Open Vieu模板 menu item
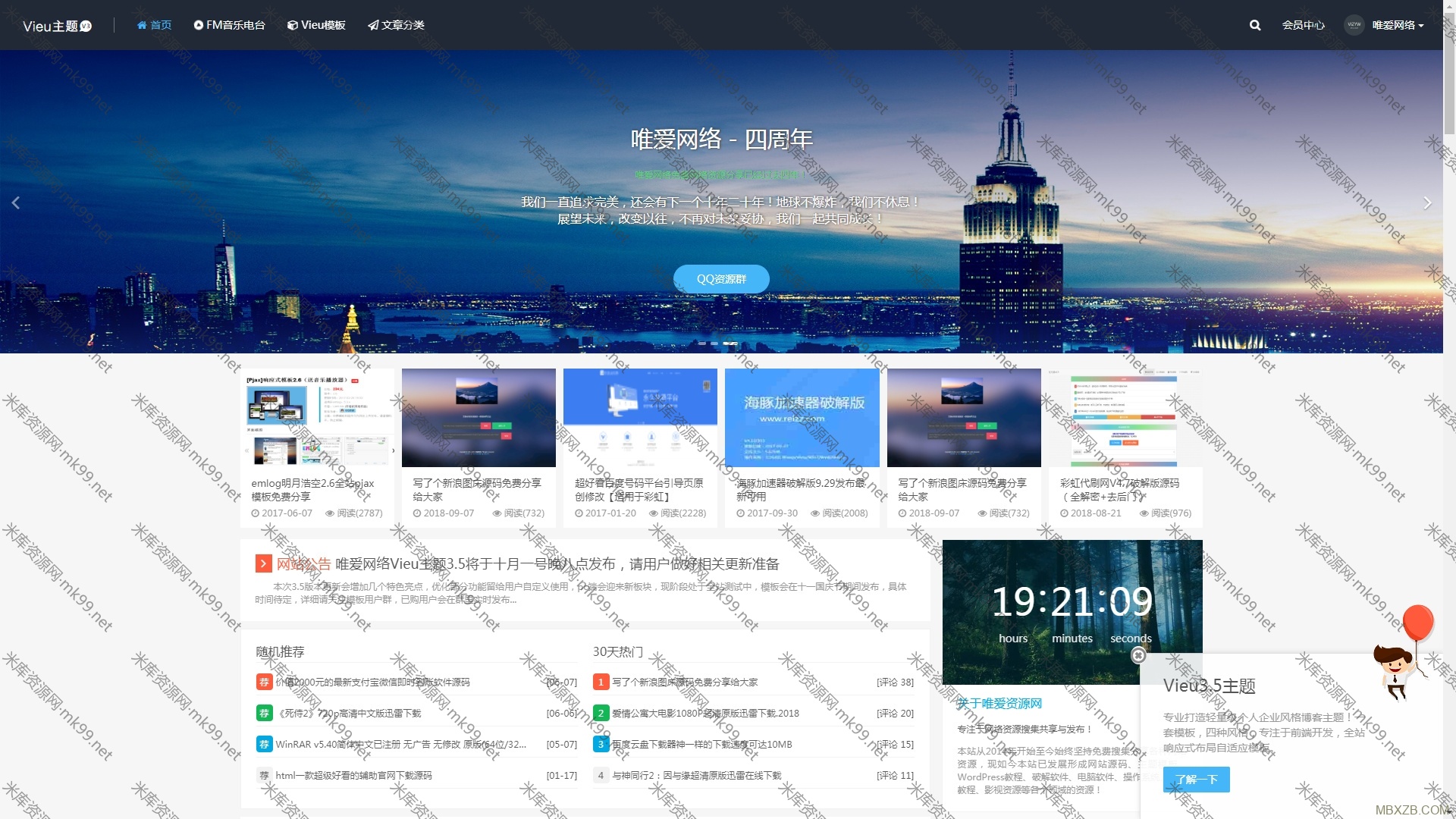Screen dimensions: 1456x819 (316, 25)
